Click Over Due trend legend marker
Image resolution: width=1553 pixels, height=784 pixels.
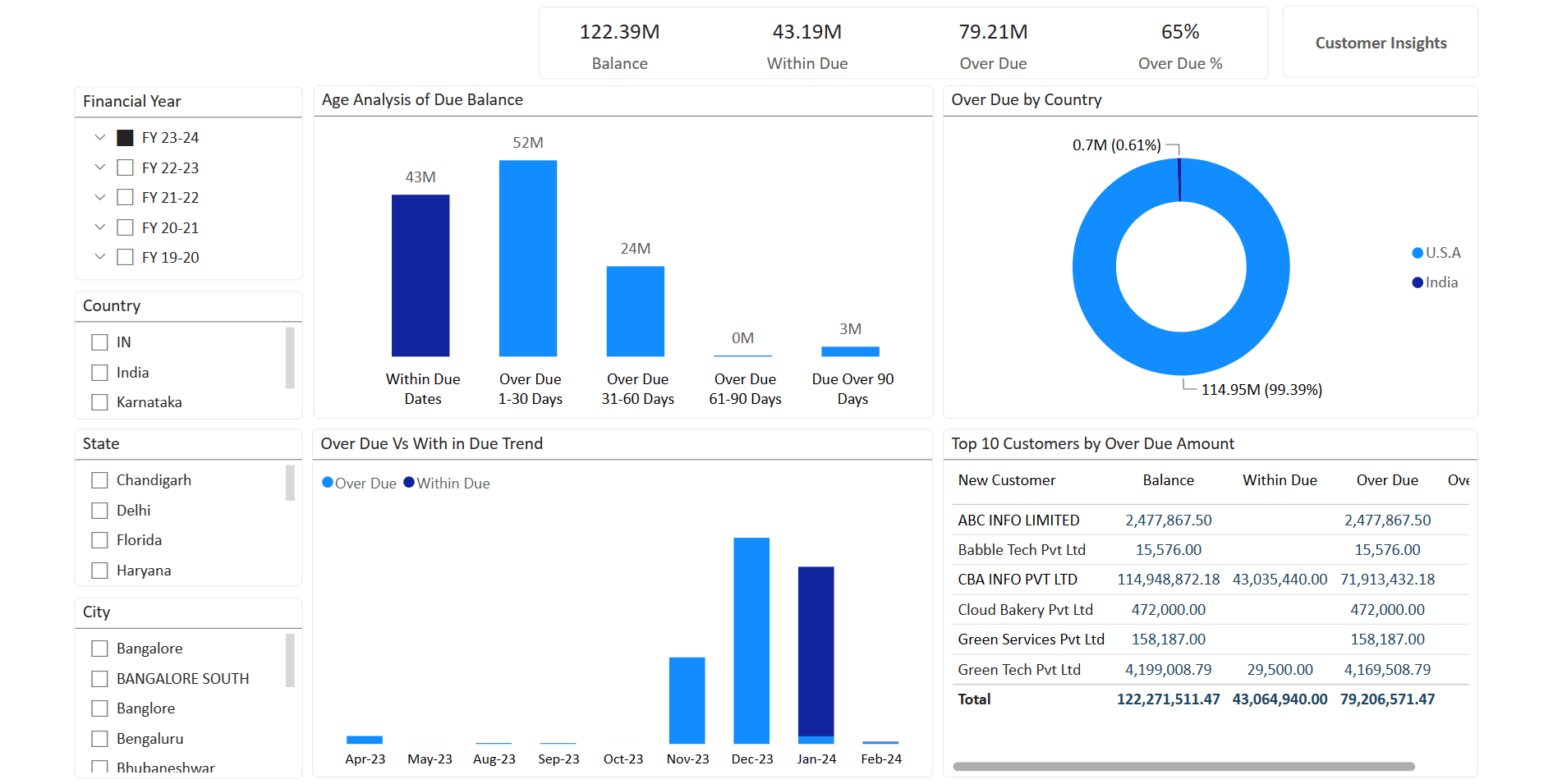[328, 483]
